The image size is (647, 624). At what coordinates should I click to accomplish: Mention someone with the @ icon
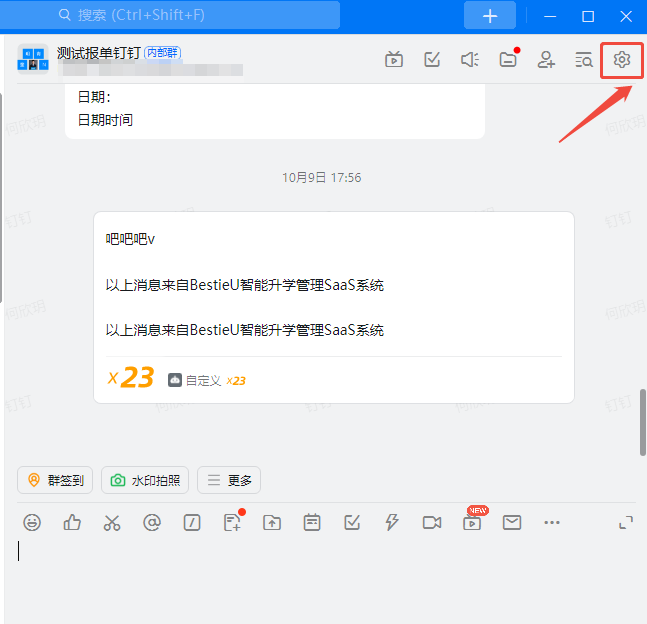click(151, 522)
